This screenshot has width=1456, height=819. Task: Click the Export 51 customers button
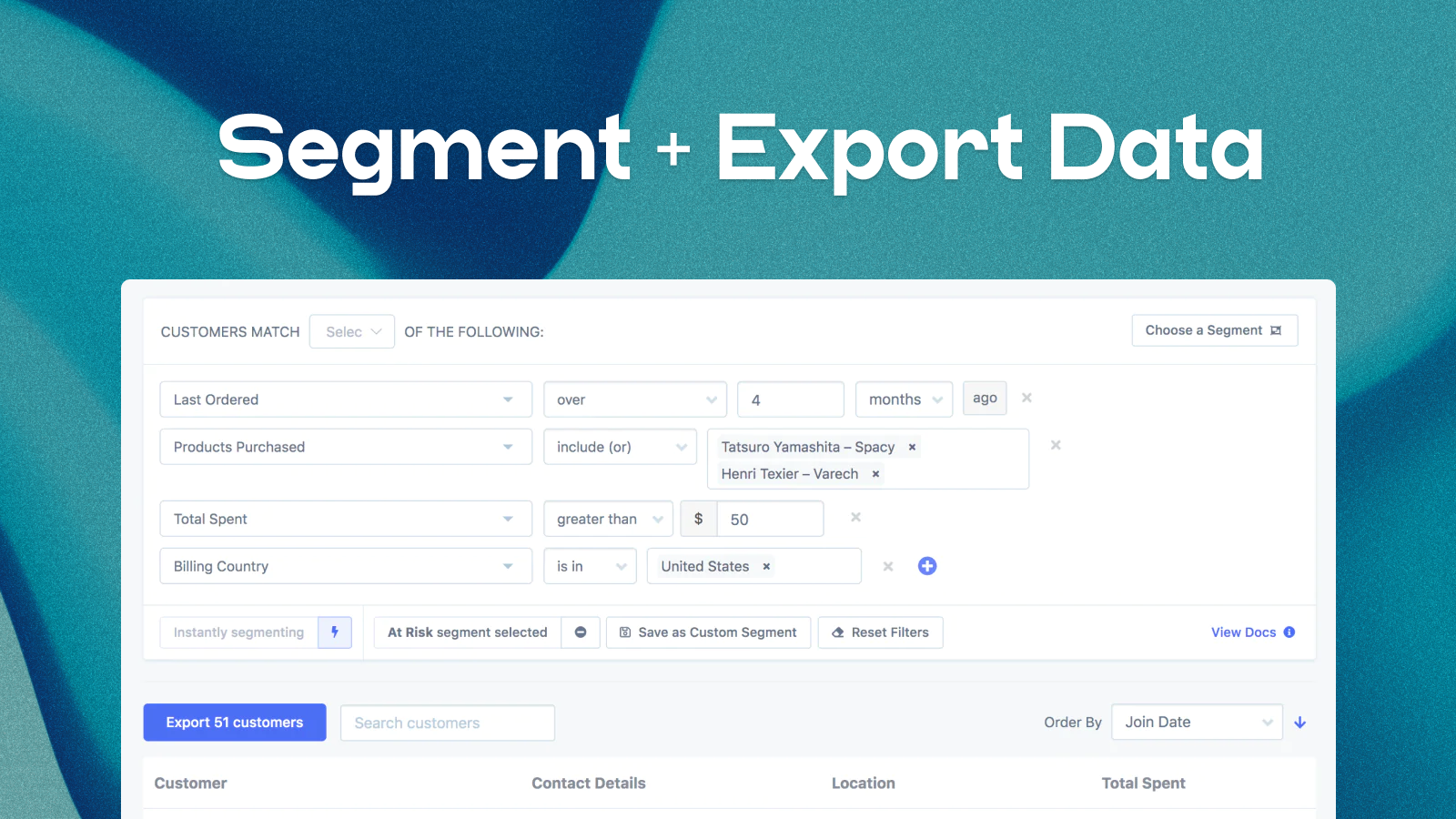click(234, 722)
